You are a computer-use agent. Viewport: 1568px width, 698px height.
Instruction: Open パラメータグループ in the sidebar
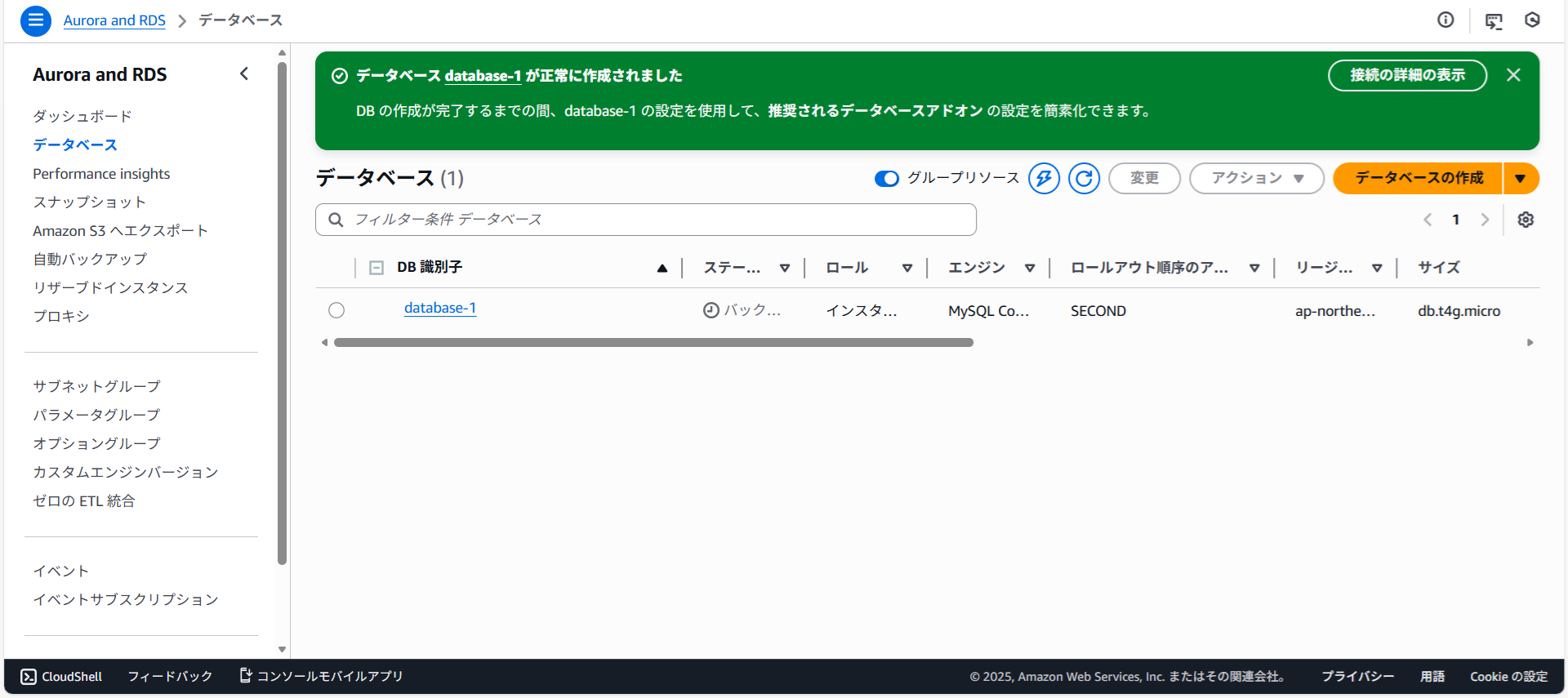coord(96,415)
